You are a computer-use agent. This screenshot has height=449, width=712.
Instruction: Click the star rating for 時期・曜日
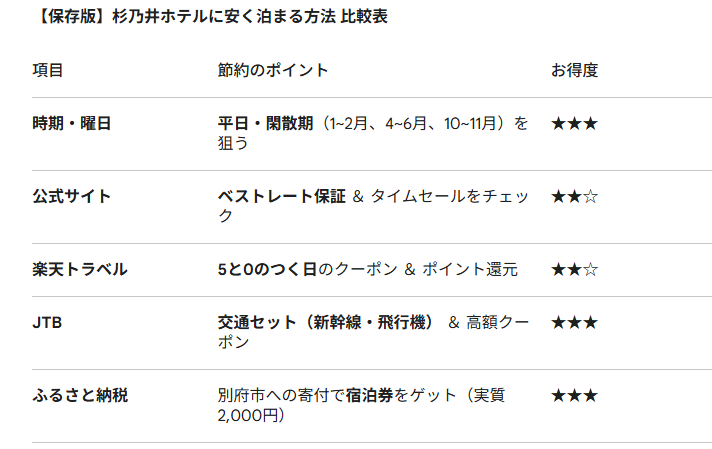574,124
